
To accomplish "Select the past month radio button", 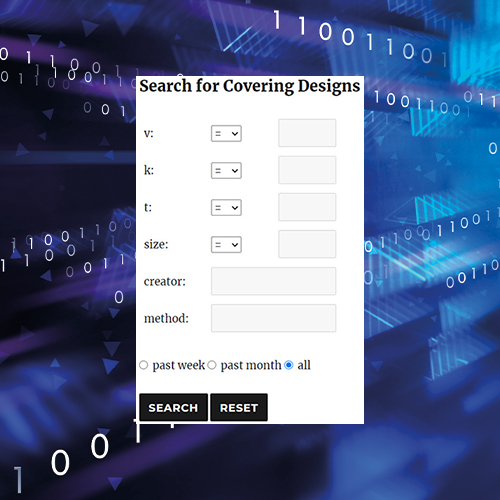I will pos(212,365).
